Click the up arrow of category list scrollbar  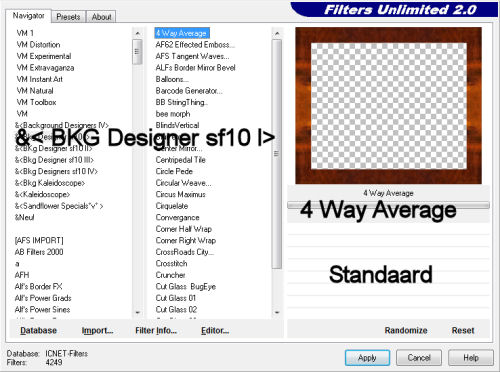coord(137,33)
